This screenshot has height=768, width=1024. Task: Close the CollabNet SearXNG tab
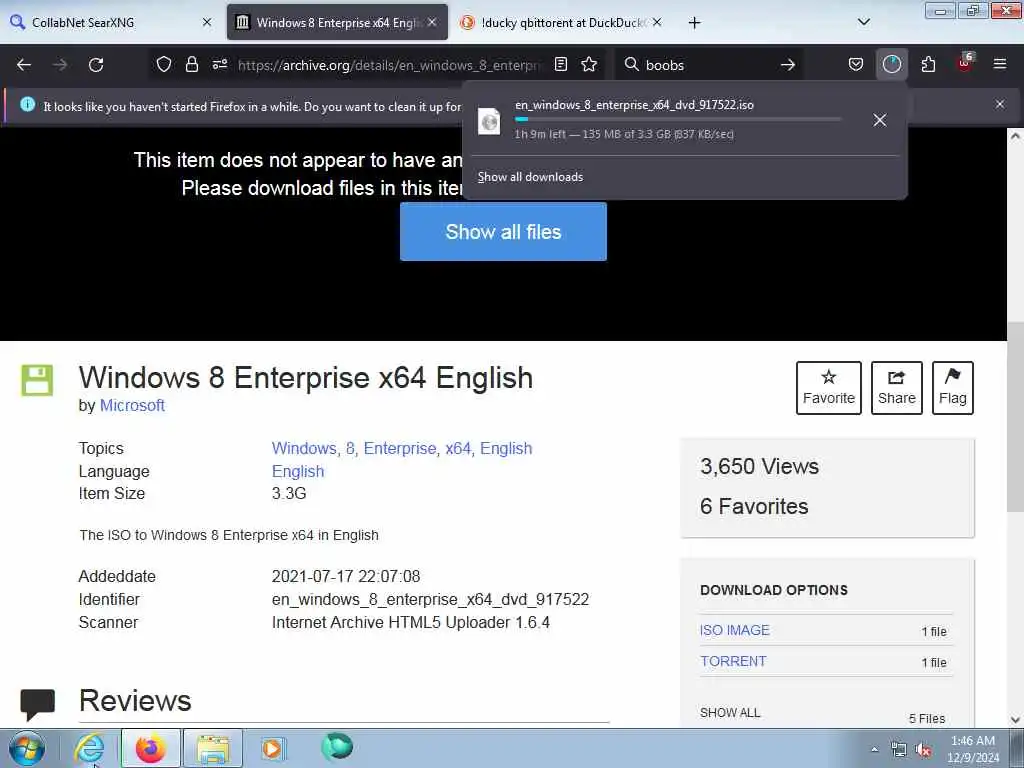coord(207,22)
